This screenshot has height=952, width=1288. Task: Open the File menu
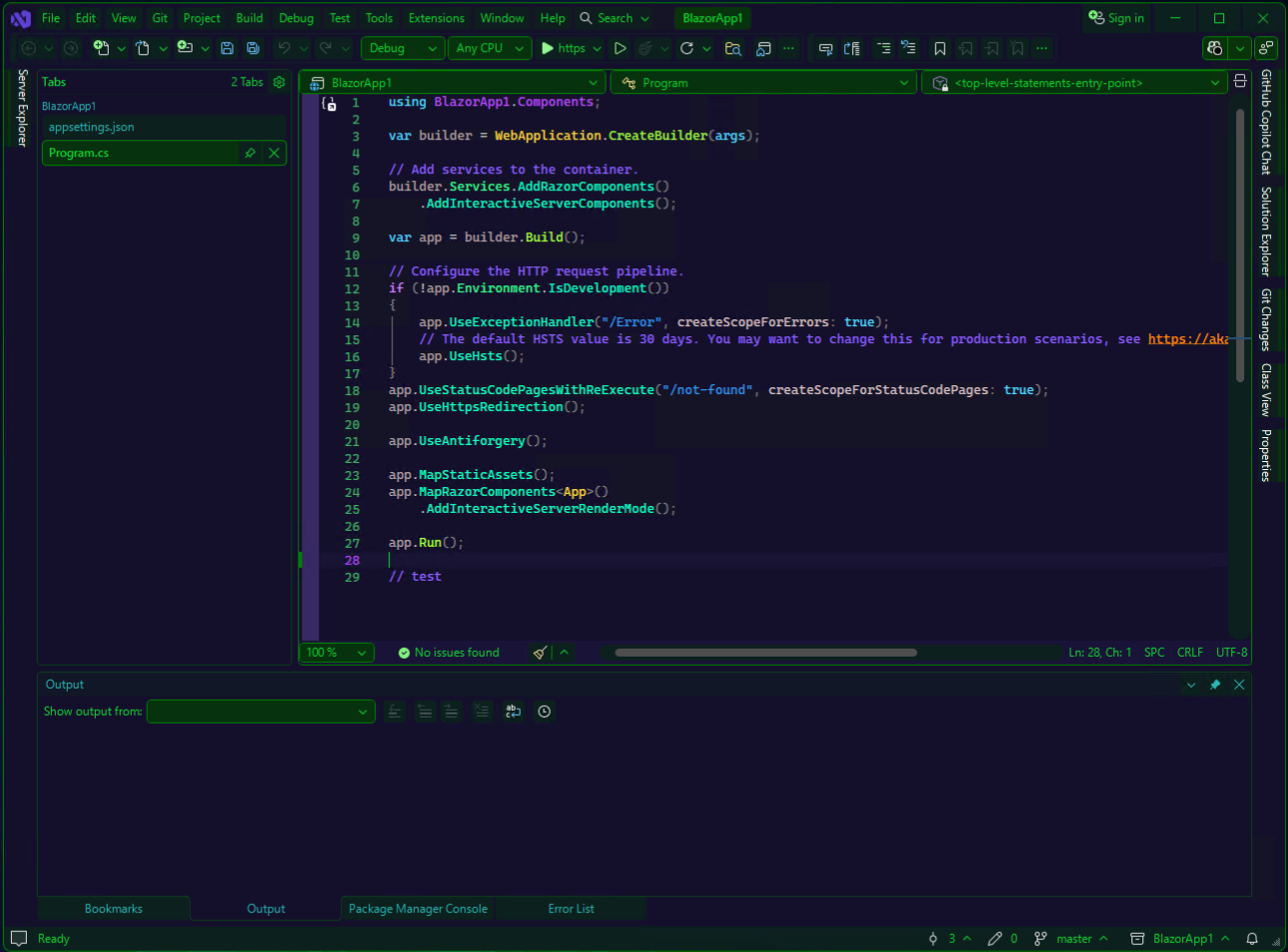pyautogui.click(x=51, y=18)
